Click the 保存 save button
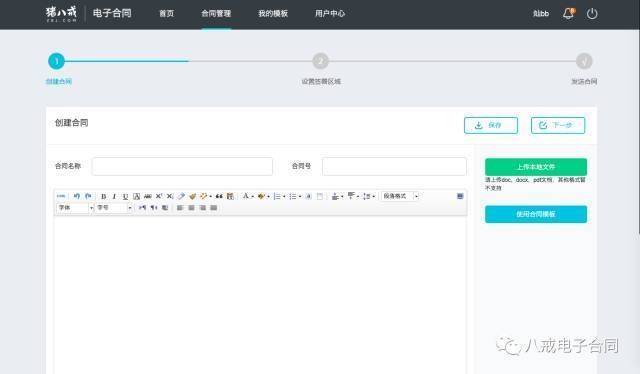Image resolution: width=640 pixels, height=374 pixels. click(x=491, y=125)
